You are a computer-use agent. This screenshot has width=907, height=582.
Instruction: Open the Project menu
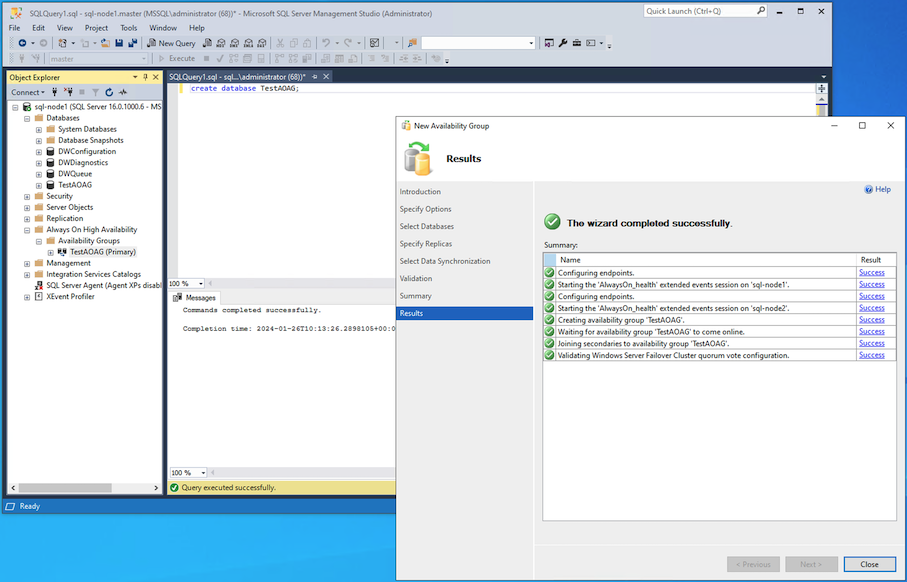pyautogui.click(x=96, y=28)
